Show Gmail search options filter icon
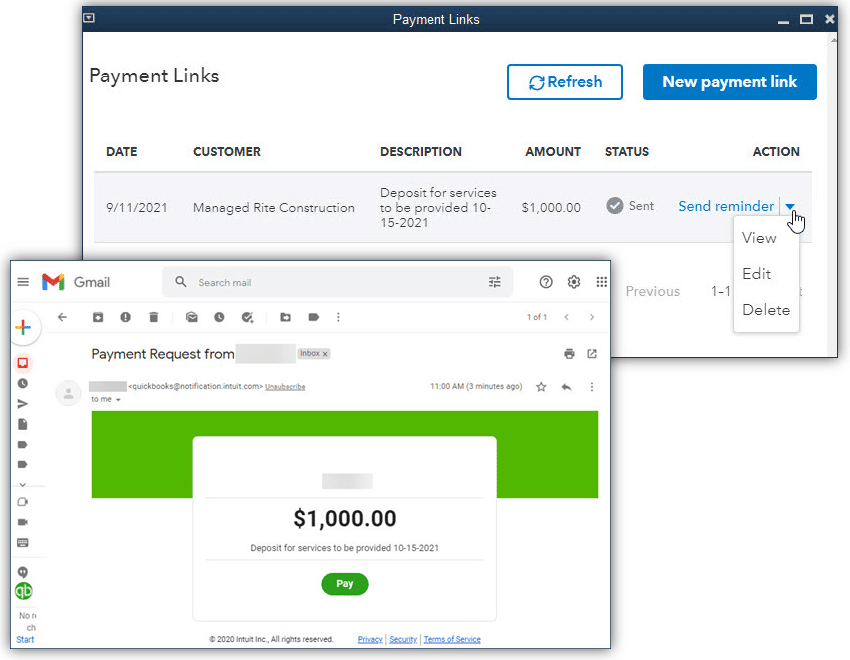 click(494, 282)
